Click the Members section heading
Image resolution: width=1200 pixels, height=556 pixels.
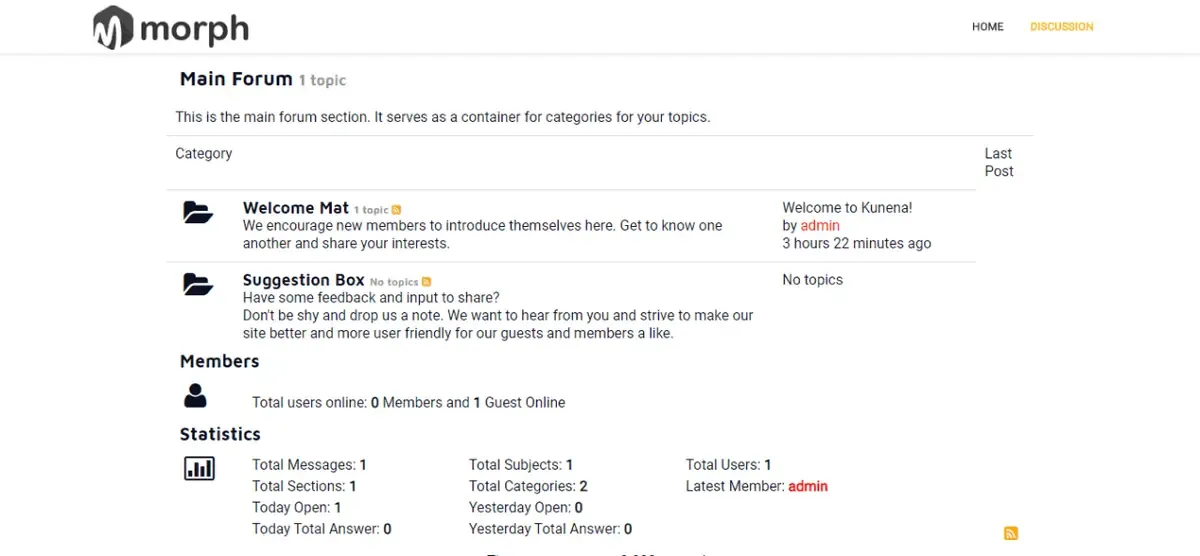(x=220, y=361)
